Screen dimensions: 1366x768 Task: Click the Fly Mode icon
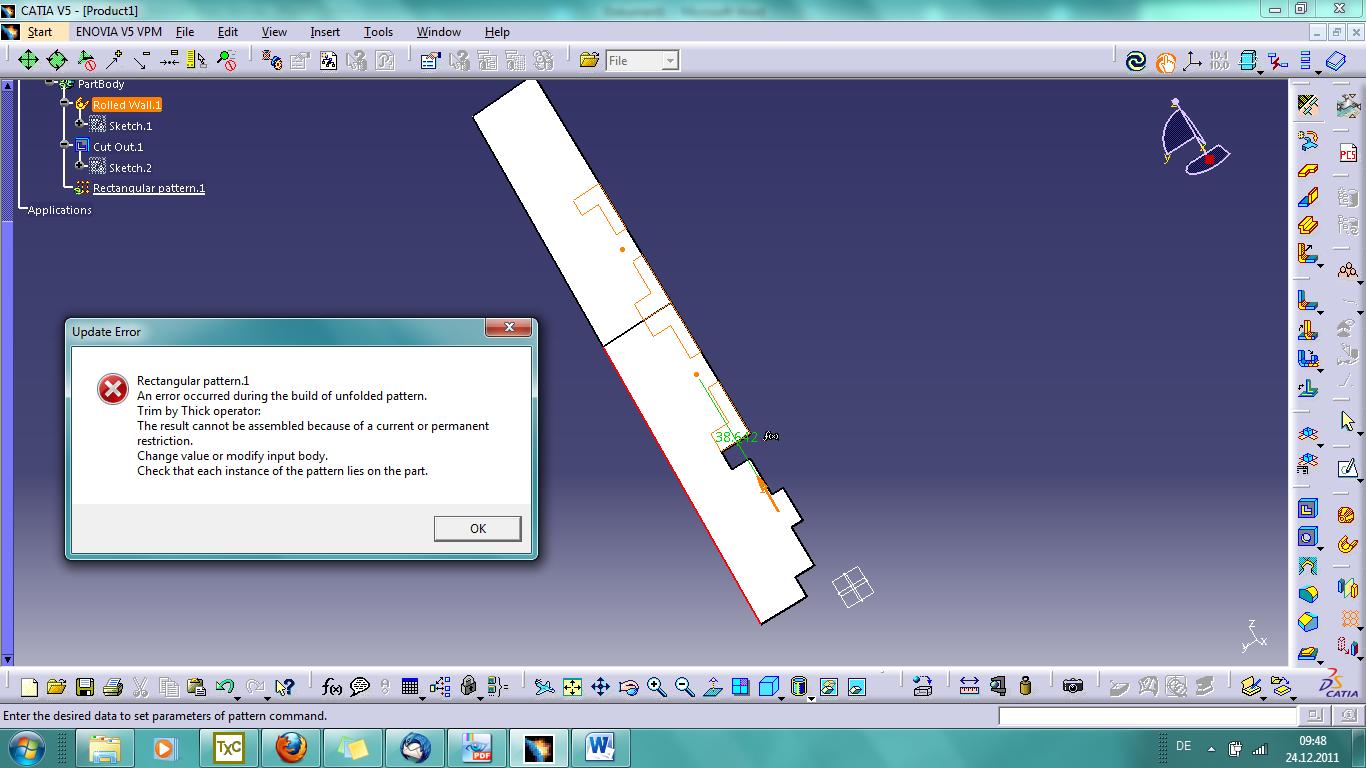[x=544, y=687]
